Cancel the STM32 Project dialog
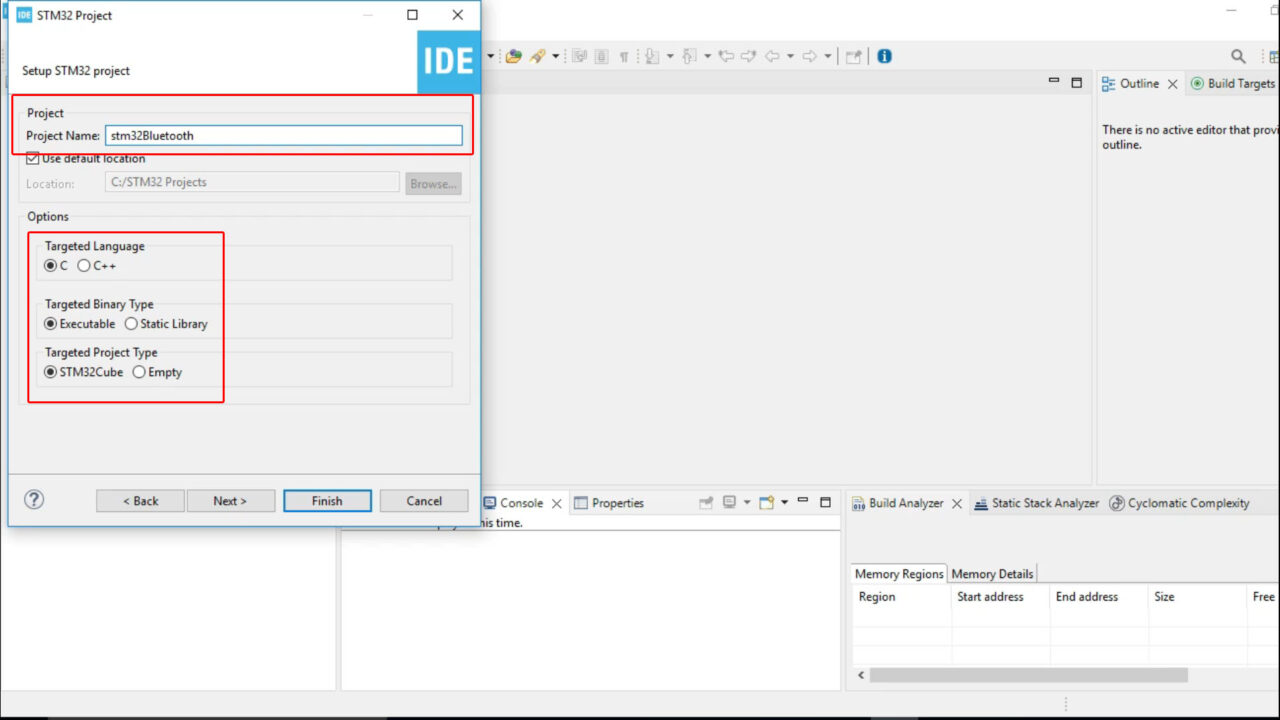 424,501
